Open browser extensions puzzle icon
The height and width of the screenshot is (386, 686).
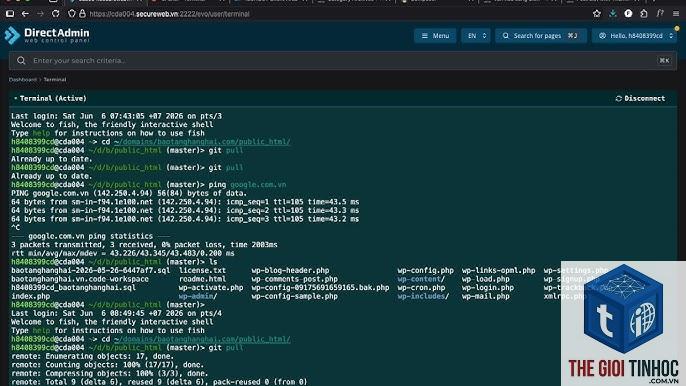644,14
